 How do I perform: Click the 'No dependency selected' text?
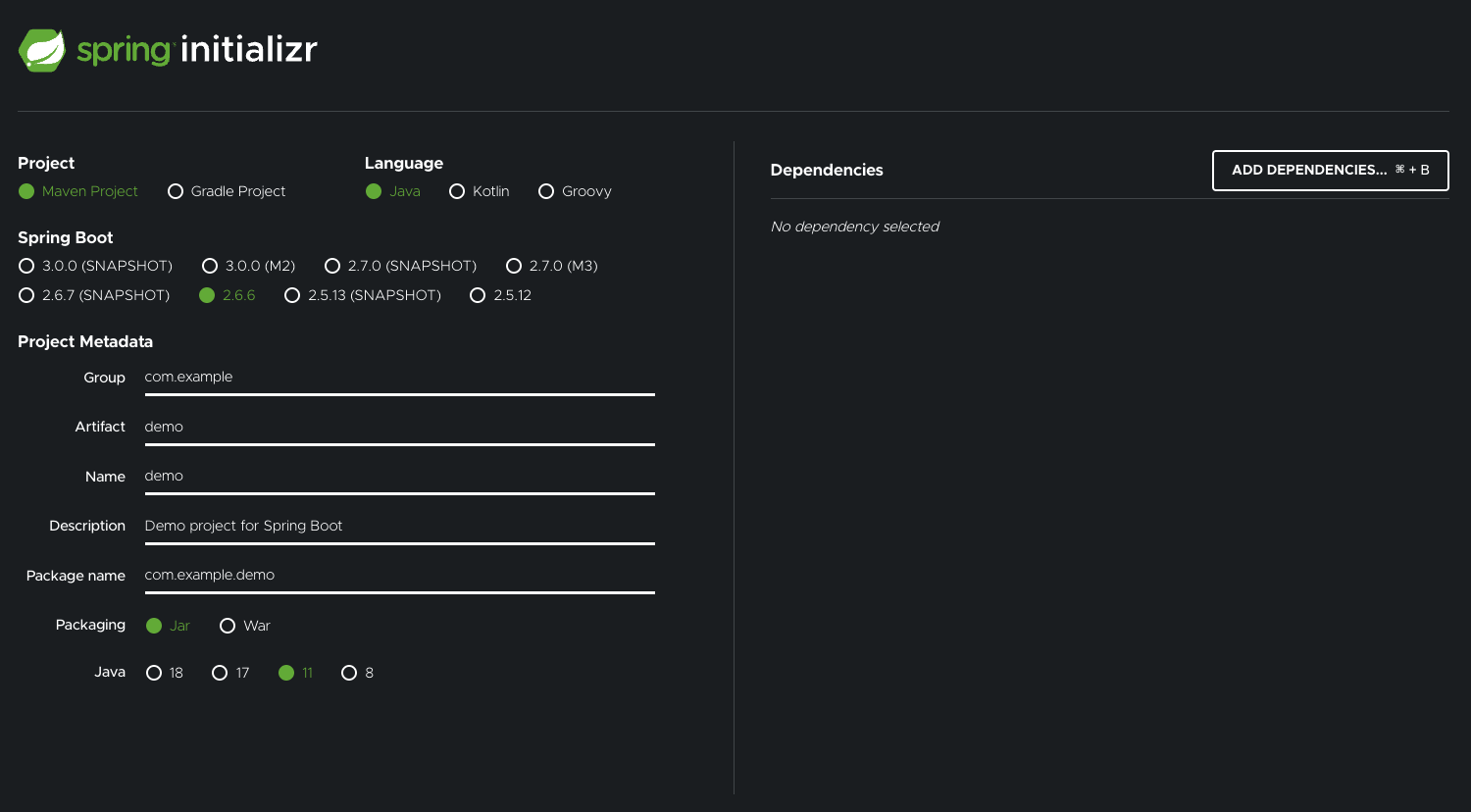[854, 227]
